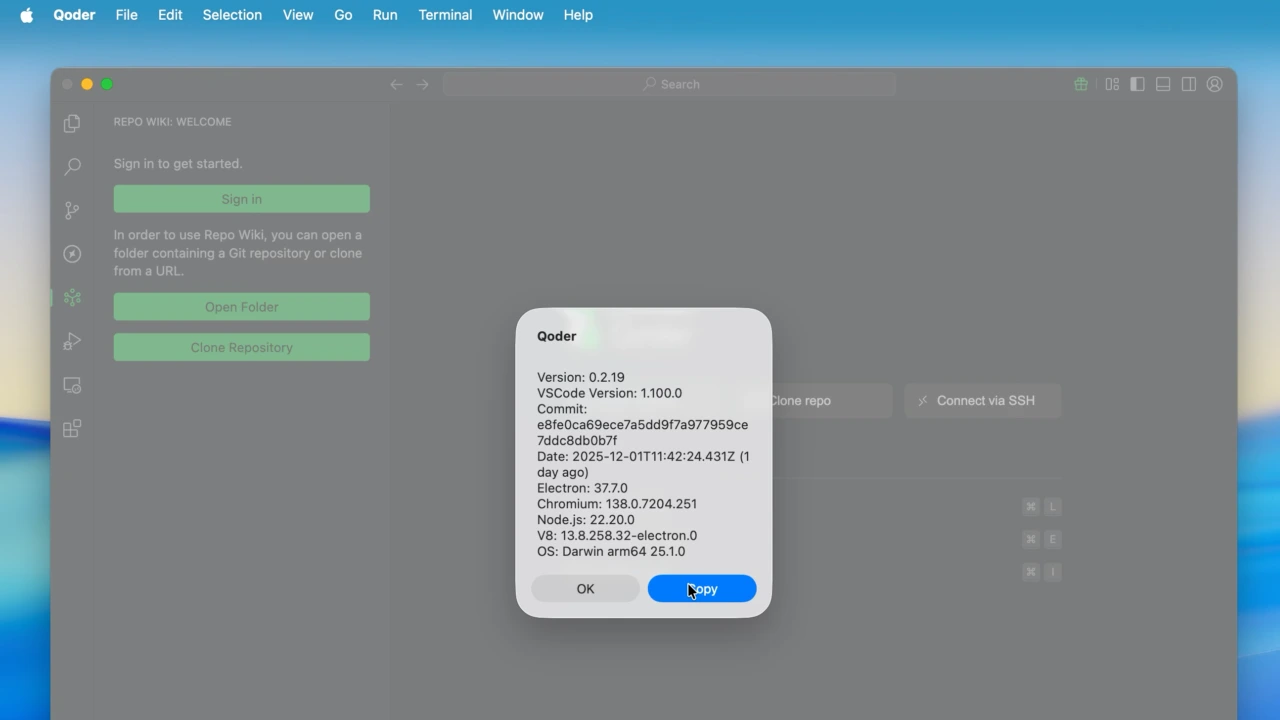Open the Remote Explorer monitor icon

(72, 385)
